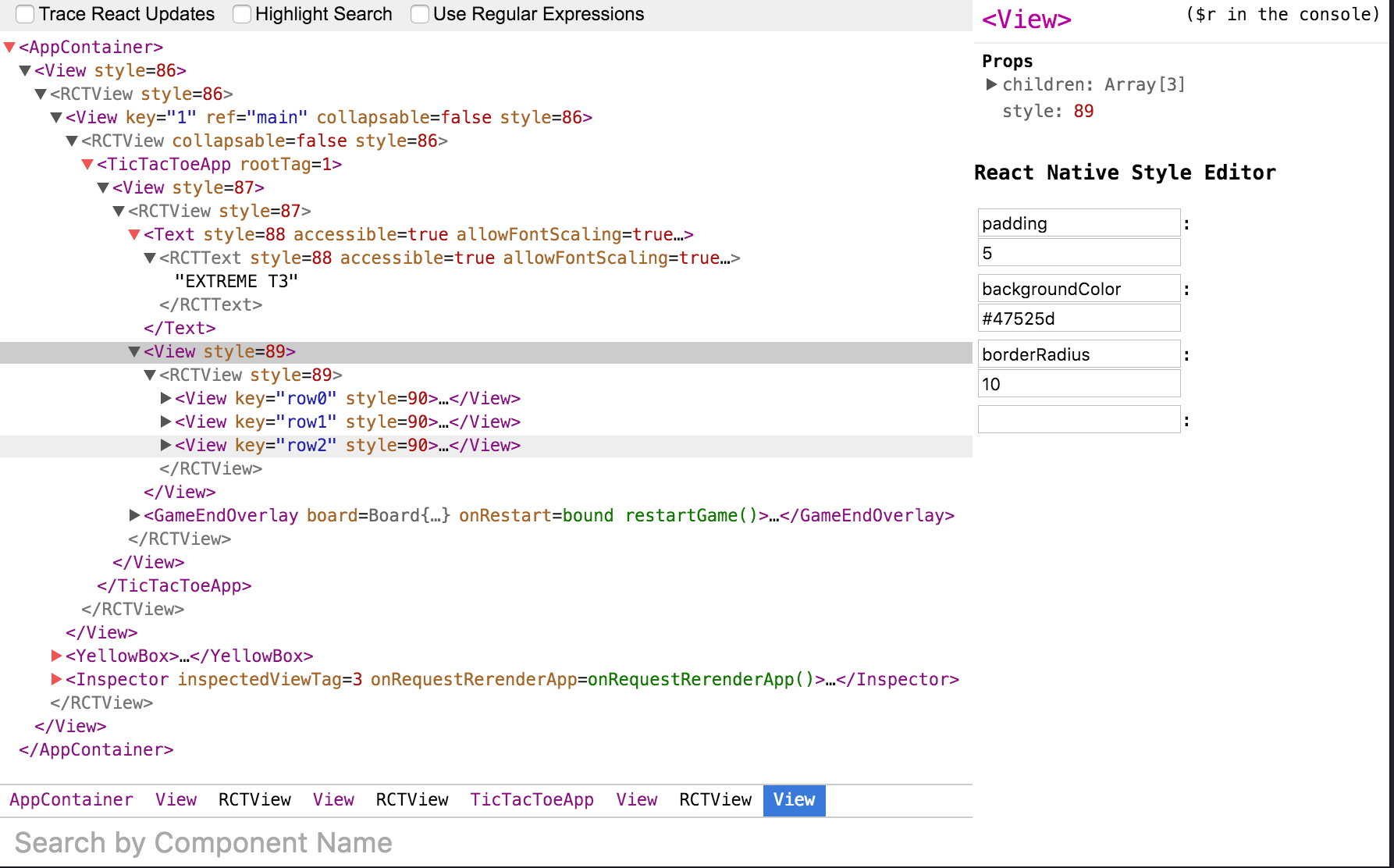This screenshot has width=1394, height=868.
Task: Expand the row2 View node
Action: [x=165, y=445]
